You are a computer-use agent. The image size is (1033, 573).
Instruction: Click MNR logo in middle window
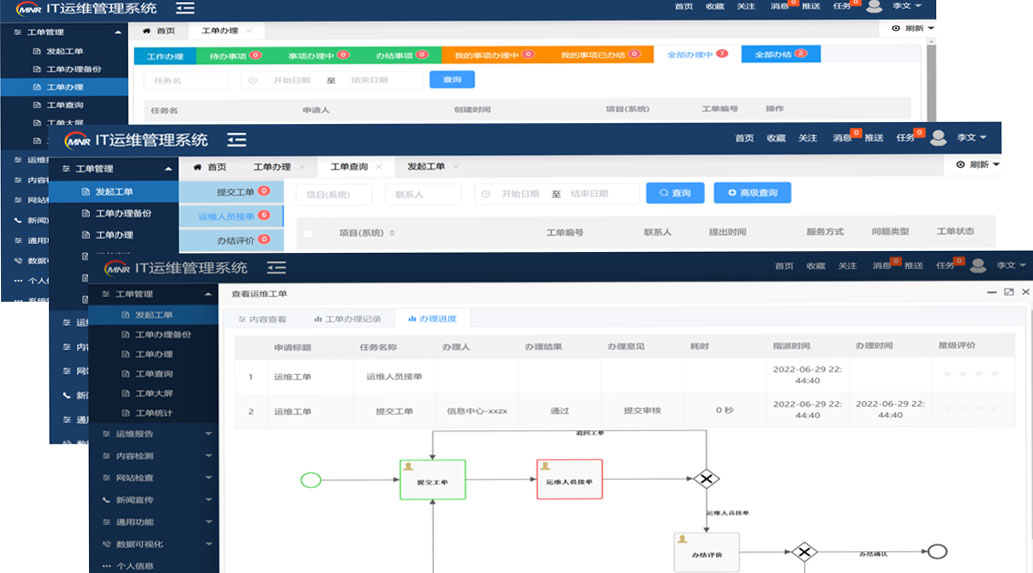(x=78, y=140)
